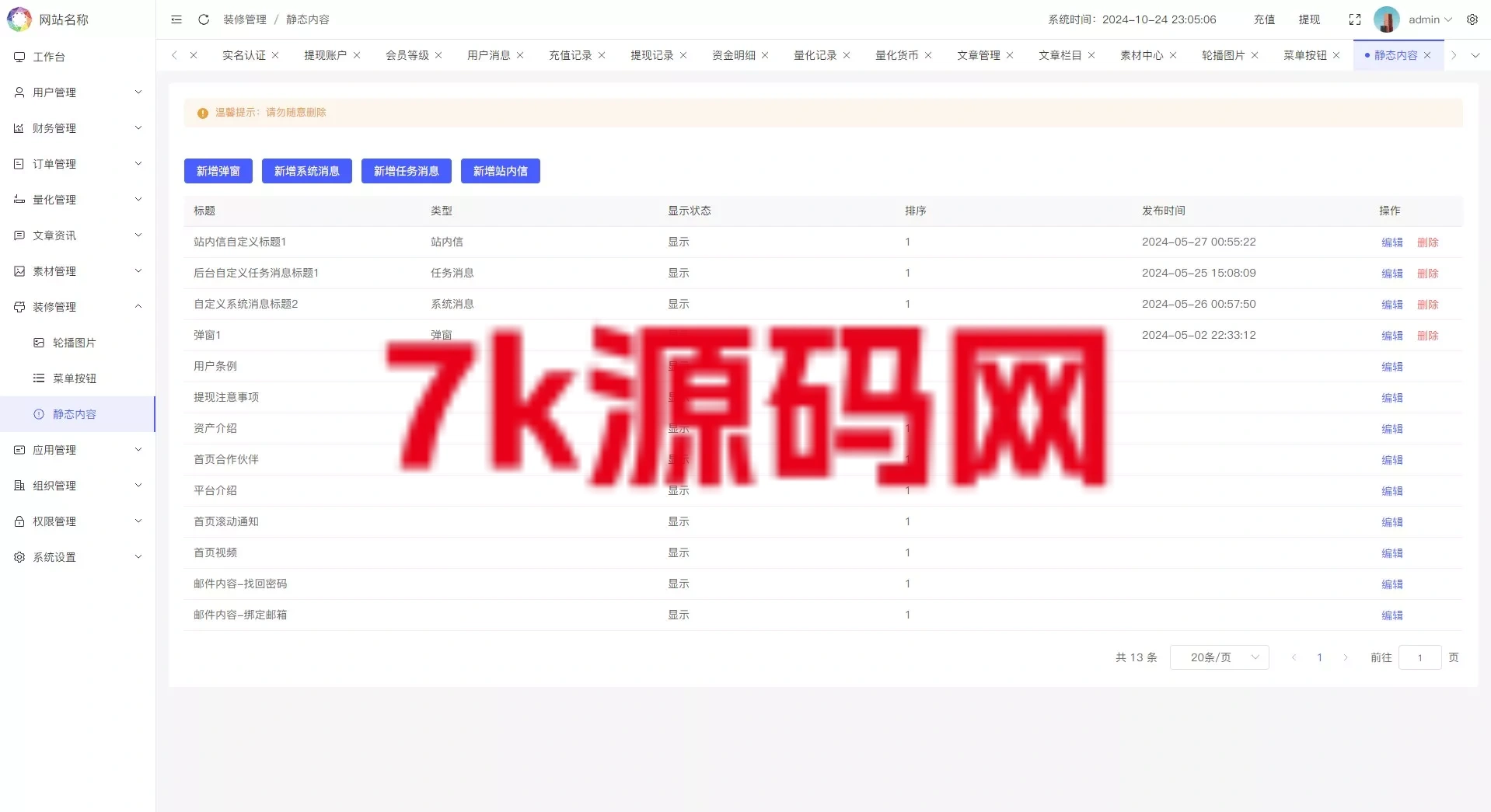Screen dimensions: 1491x812
Task: Delete the 站内信自定义标题1 row
Action: (x=1428, y=242)
